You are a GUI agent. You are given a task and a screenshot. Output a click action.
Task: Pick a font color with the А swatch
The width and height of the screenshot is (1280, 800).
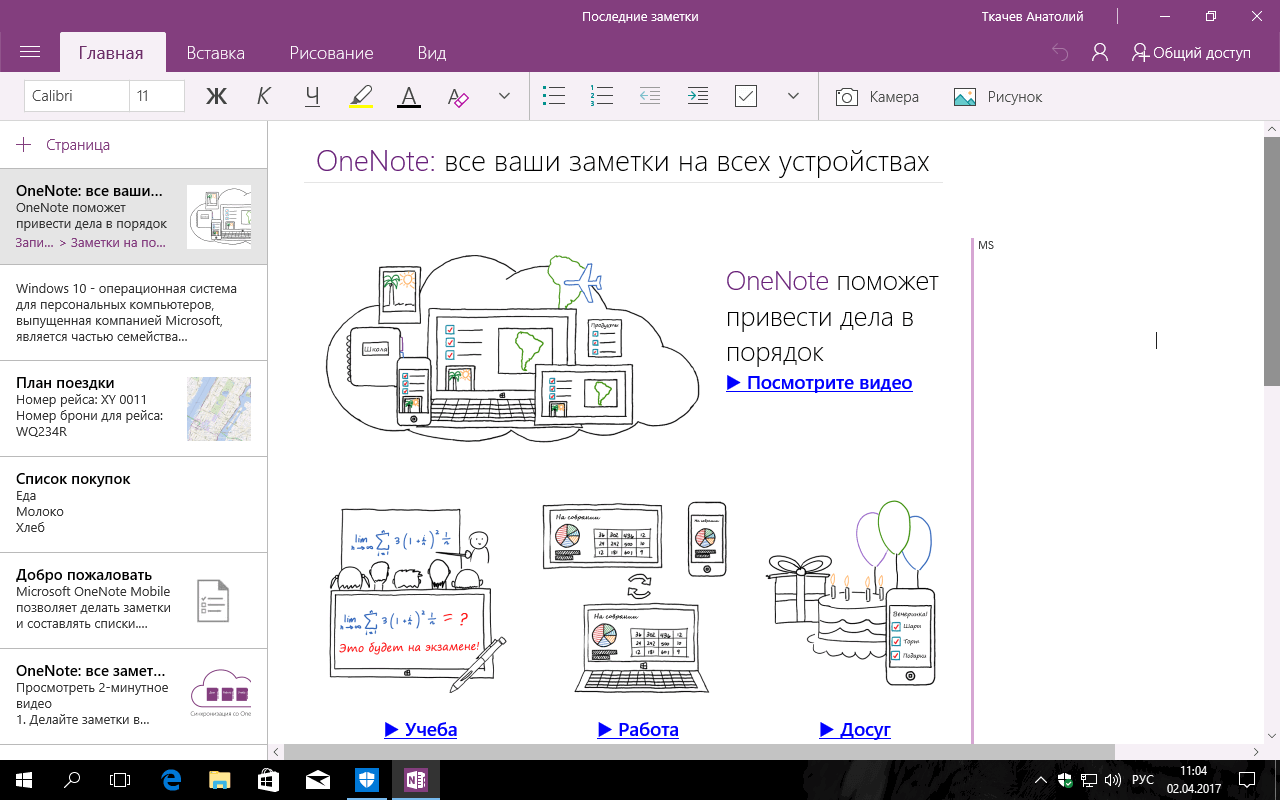(409, 96)
